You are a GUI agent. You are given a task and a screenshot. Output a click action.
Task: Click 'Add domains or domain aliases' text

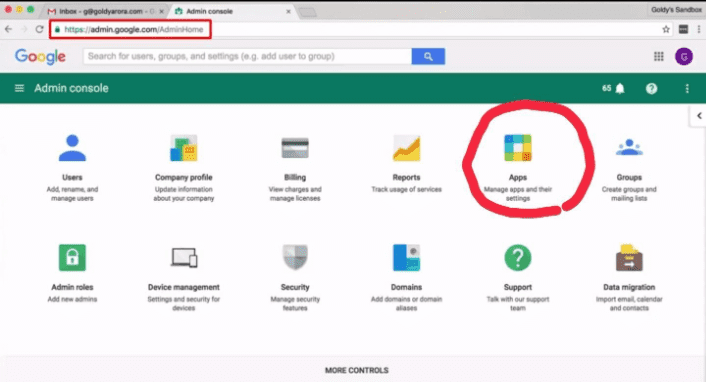pos(406,304)
